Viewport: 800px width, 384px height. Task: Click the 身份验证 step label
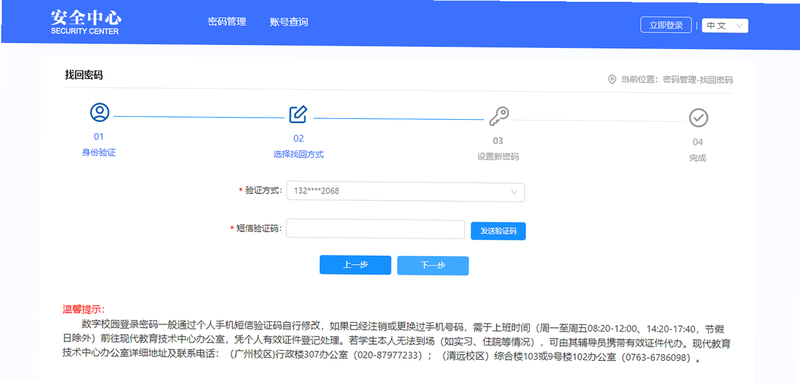pyautogui.click(x=99, y=152)
